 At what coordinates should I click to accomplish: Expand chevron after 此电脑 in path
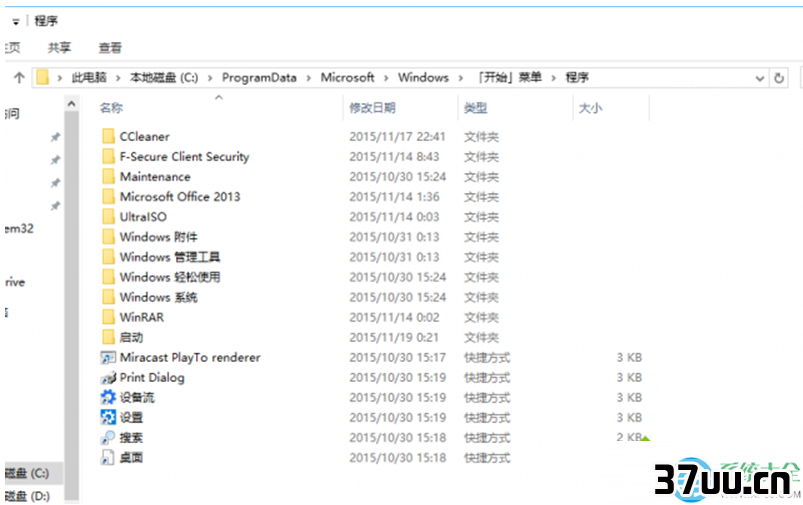coord(118,78)
